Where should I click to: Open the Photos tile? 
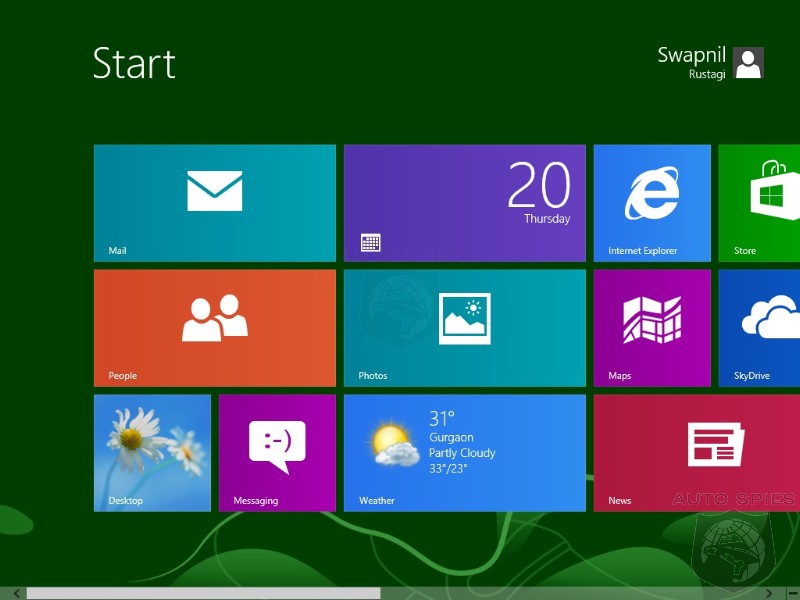465,328
